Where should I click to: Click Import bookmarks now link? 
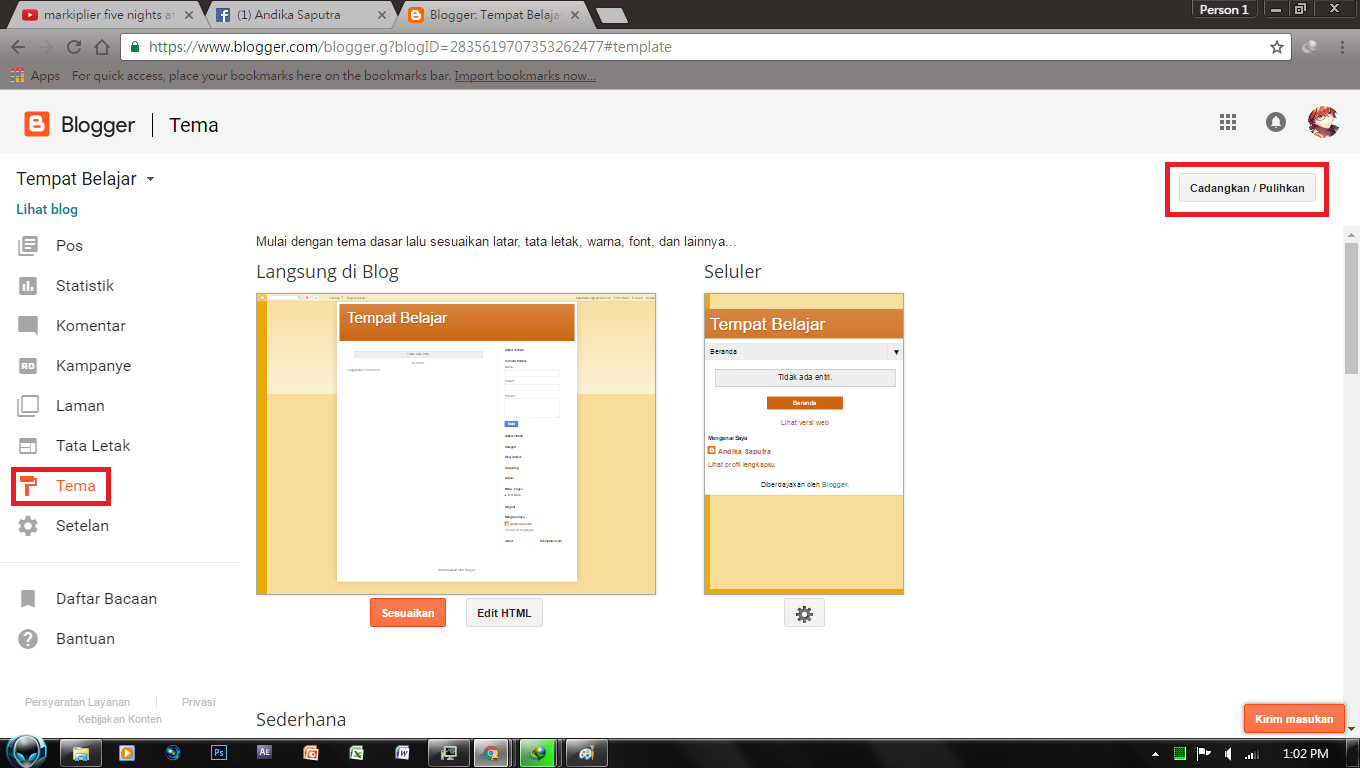point(525,76)
